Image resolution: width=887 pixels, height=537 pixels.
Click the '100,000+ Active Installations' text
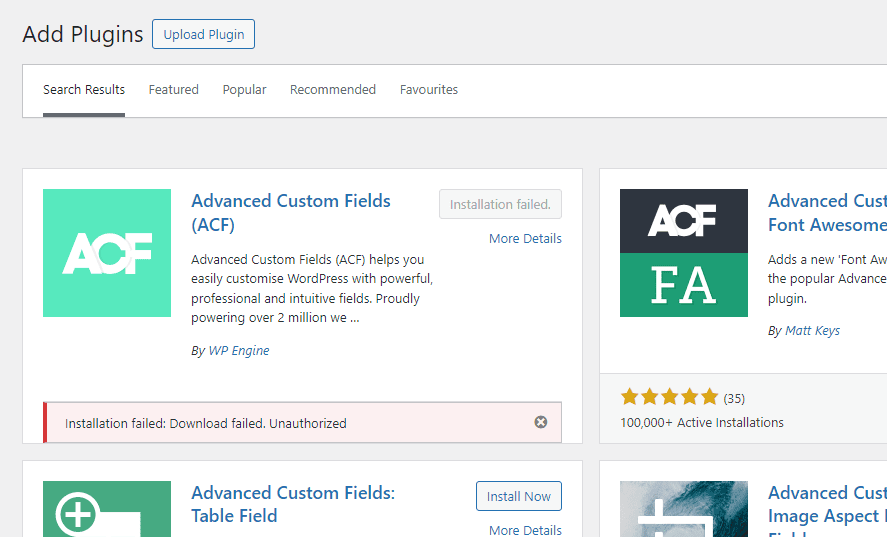click(702, 423)
